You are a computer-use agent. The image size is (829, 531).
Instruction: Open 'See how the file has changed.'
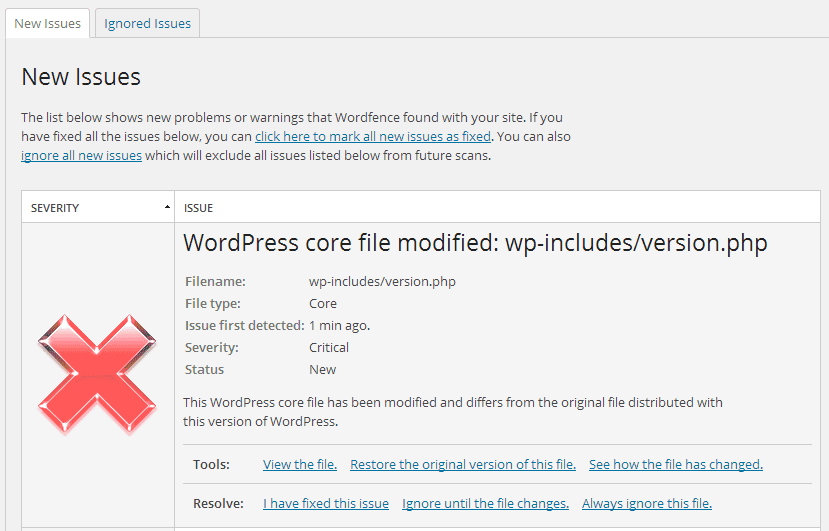point(676,464)
